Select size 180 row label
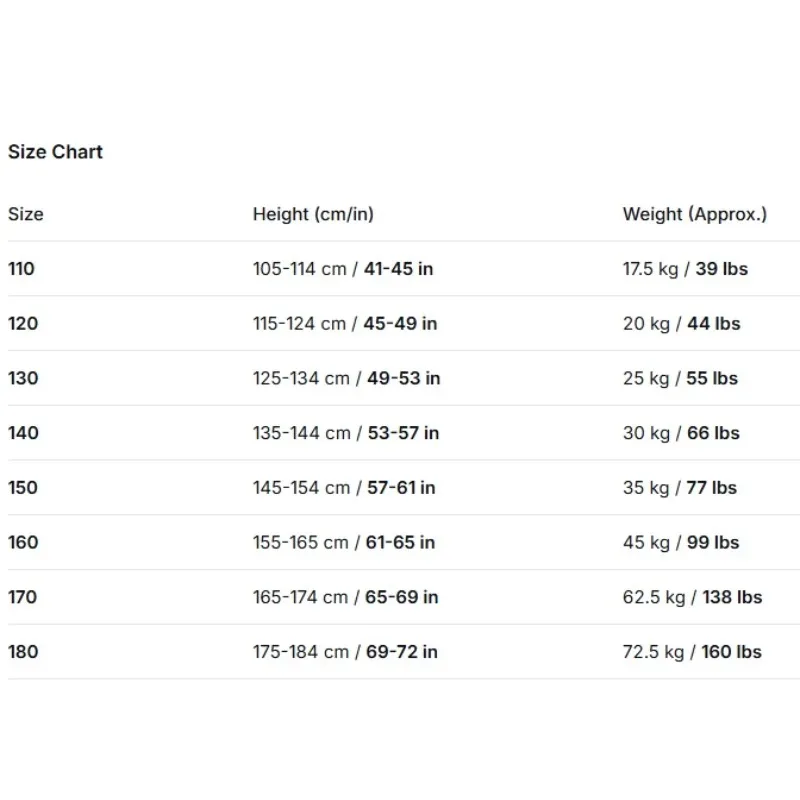 23,652
